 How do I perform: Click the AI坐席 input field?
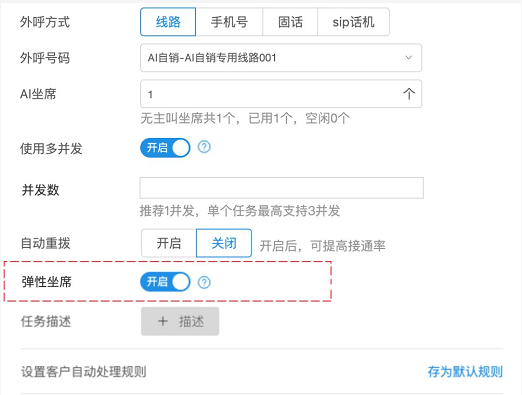[x=281, y=94]
